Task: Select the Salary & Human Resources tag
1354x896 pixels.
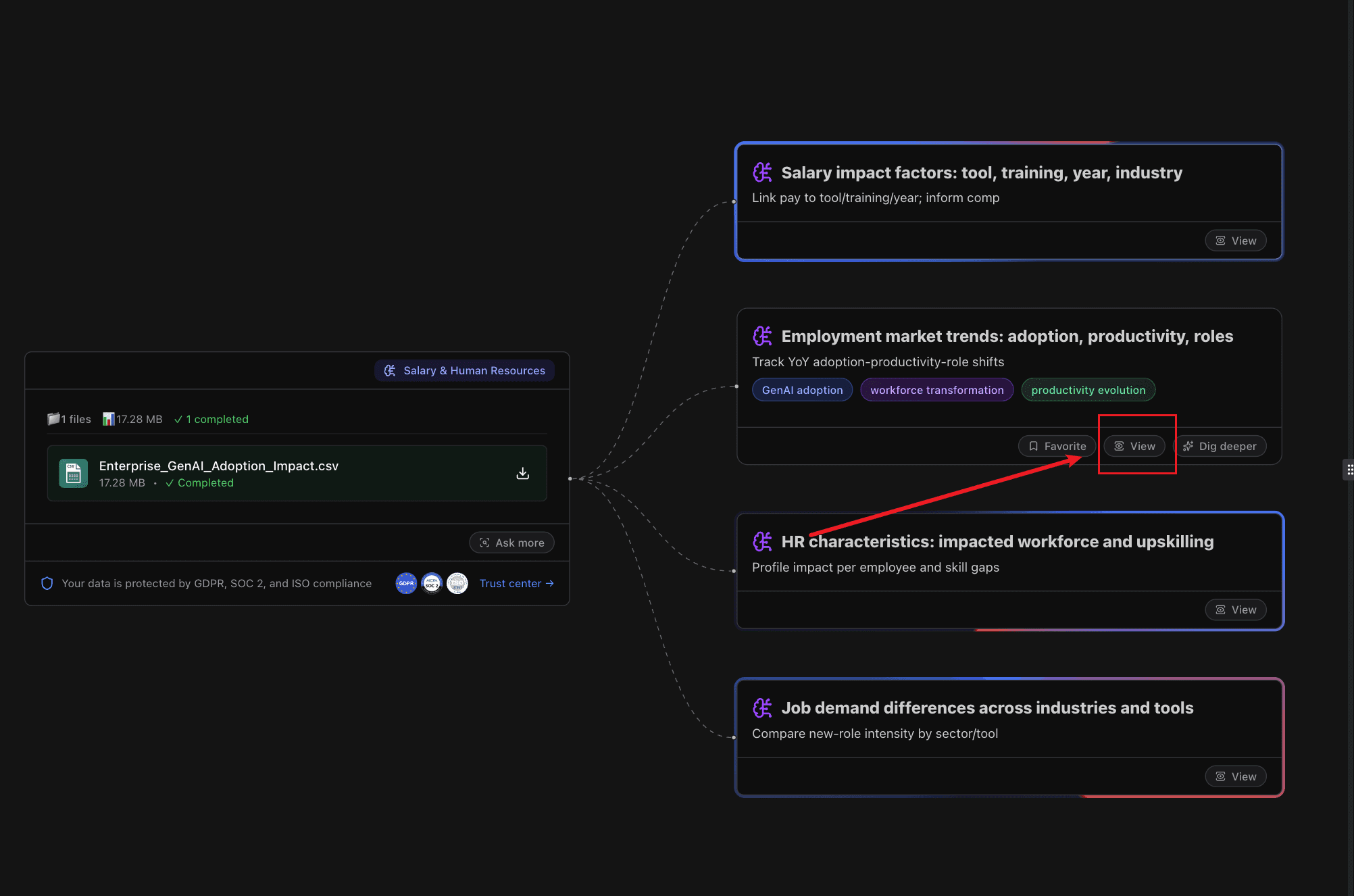Action: coord(464,370)
